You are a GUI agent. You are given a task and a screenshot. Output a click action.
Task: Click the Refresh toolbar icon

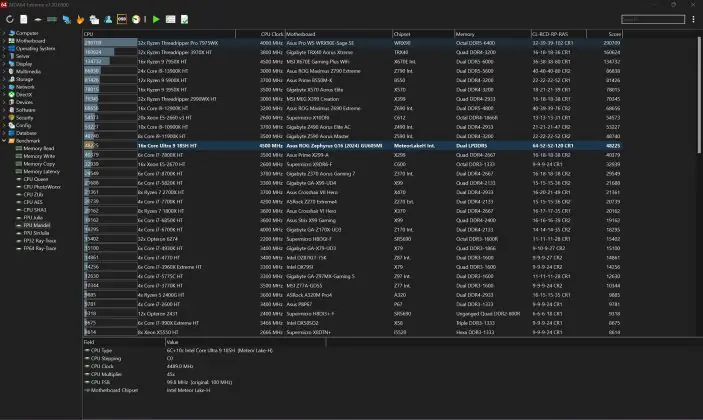click(x=9, y=19)
